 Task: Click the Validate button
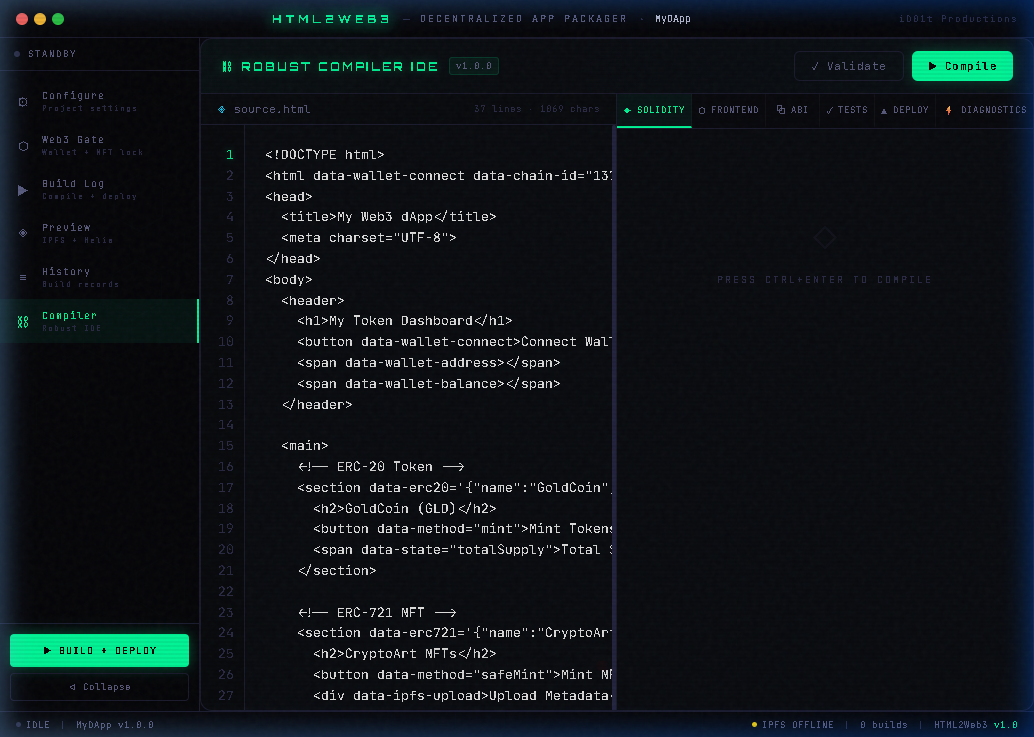point(849,66)
